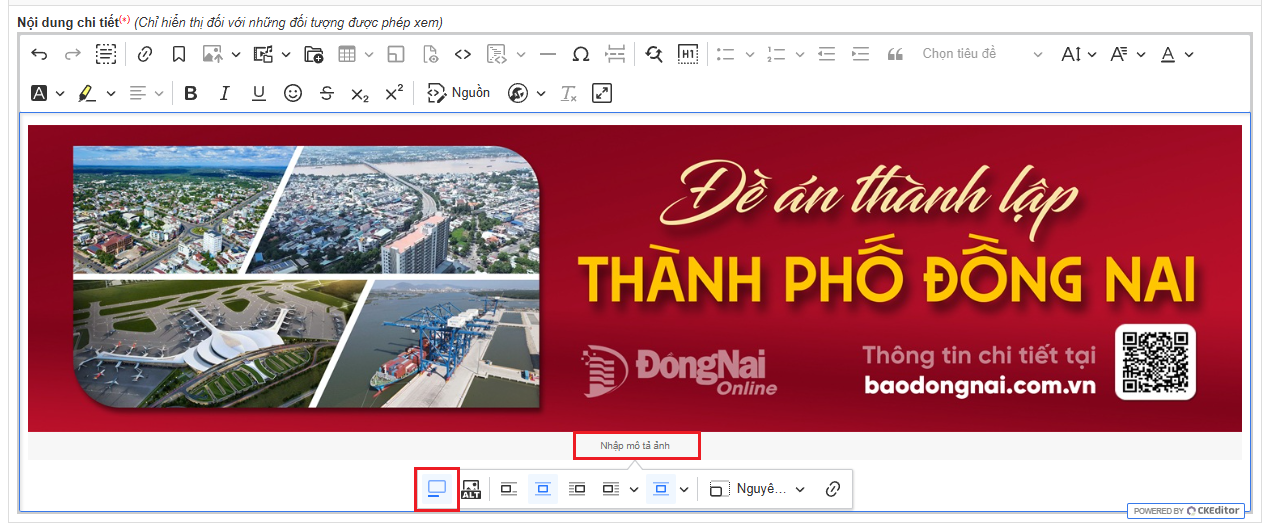Click the 'Nhập mô tả ảnh' caption field

635,445
